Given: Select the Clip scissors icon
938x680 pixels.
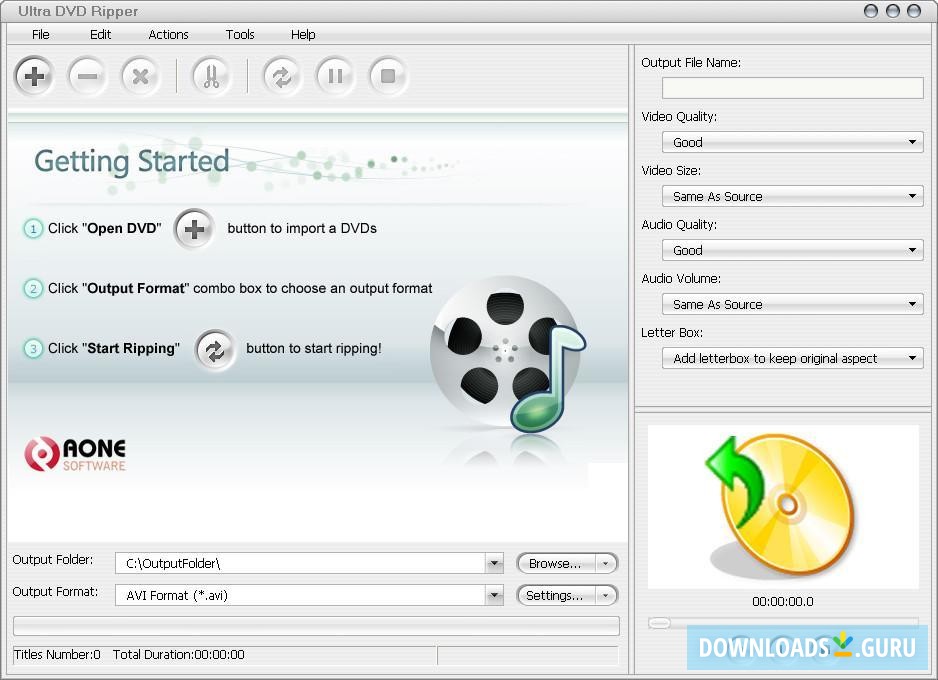Looking at the screenshot, I should pyautogui.click(x=211, y=76).
